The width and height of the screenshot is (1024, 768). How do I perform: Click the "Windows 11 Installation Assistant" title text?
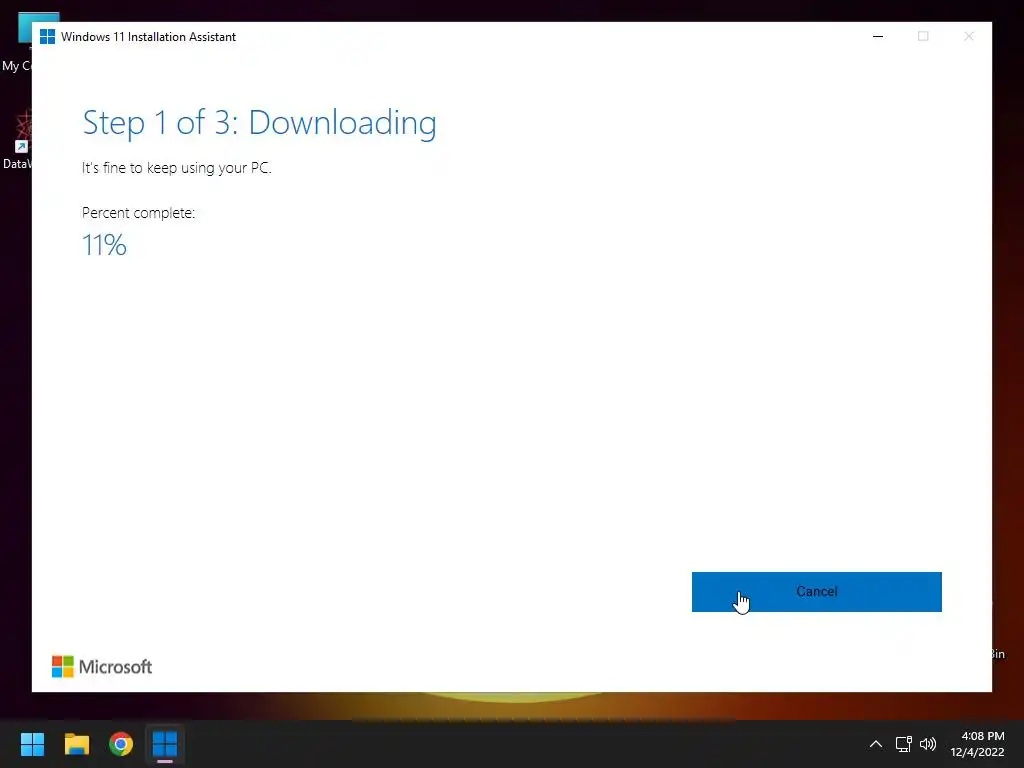click(x=148, y=37)
